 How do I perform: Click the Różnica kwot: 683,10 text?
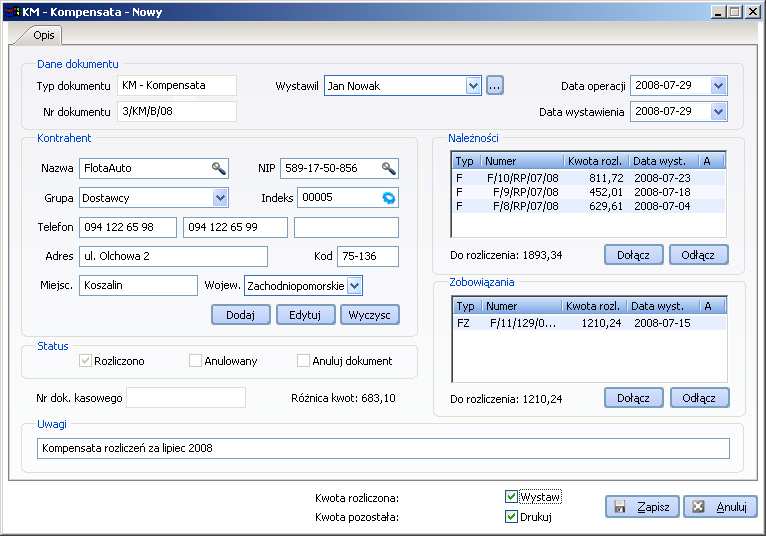tap(343, 398)
